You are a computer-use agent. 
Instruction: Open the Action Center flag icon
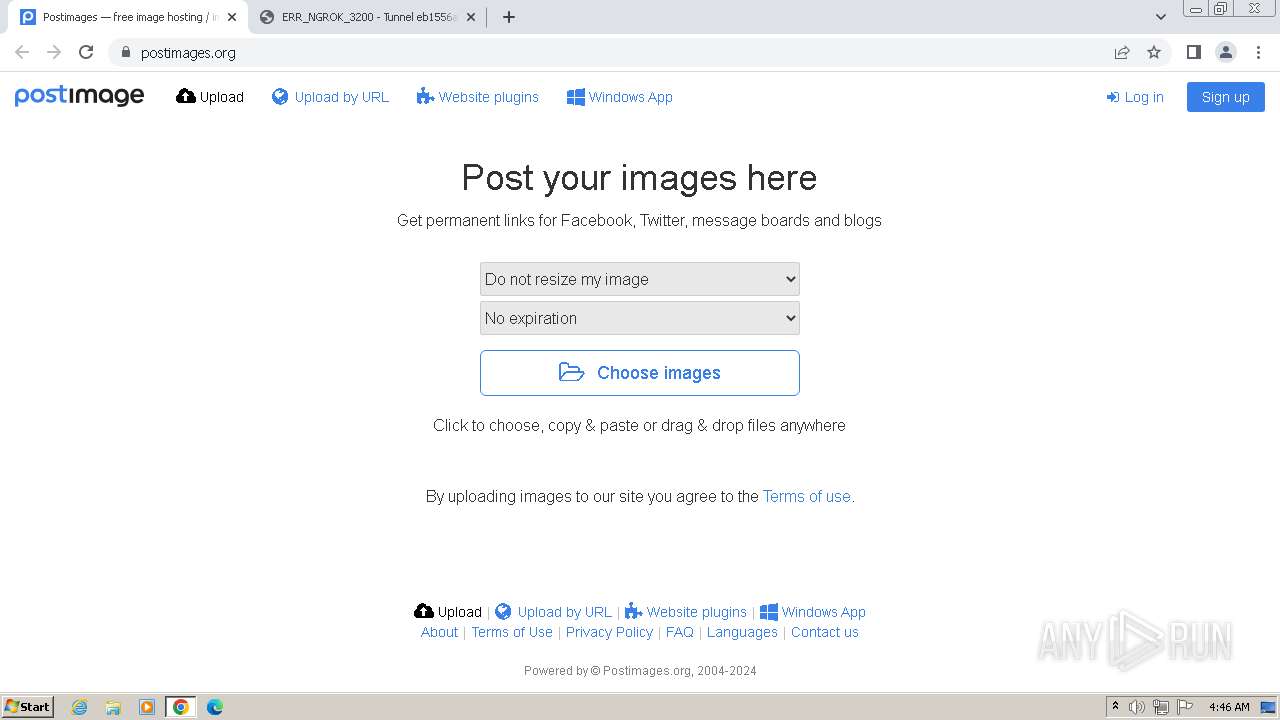[x=1185, y=707]
